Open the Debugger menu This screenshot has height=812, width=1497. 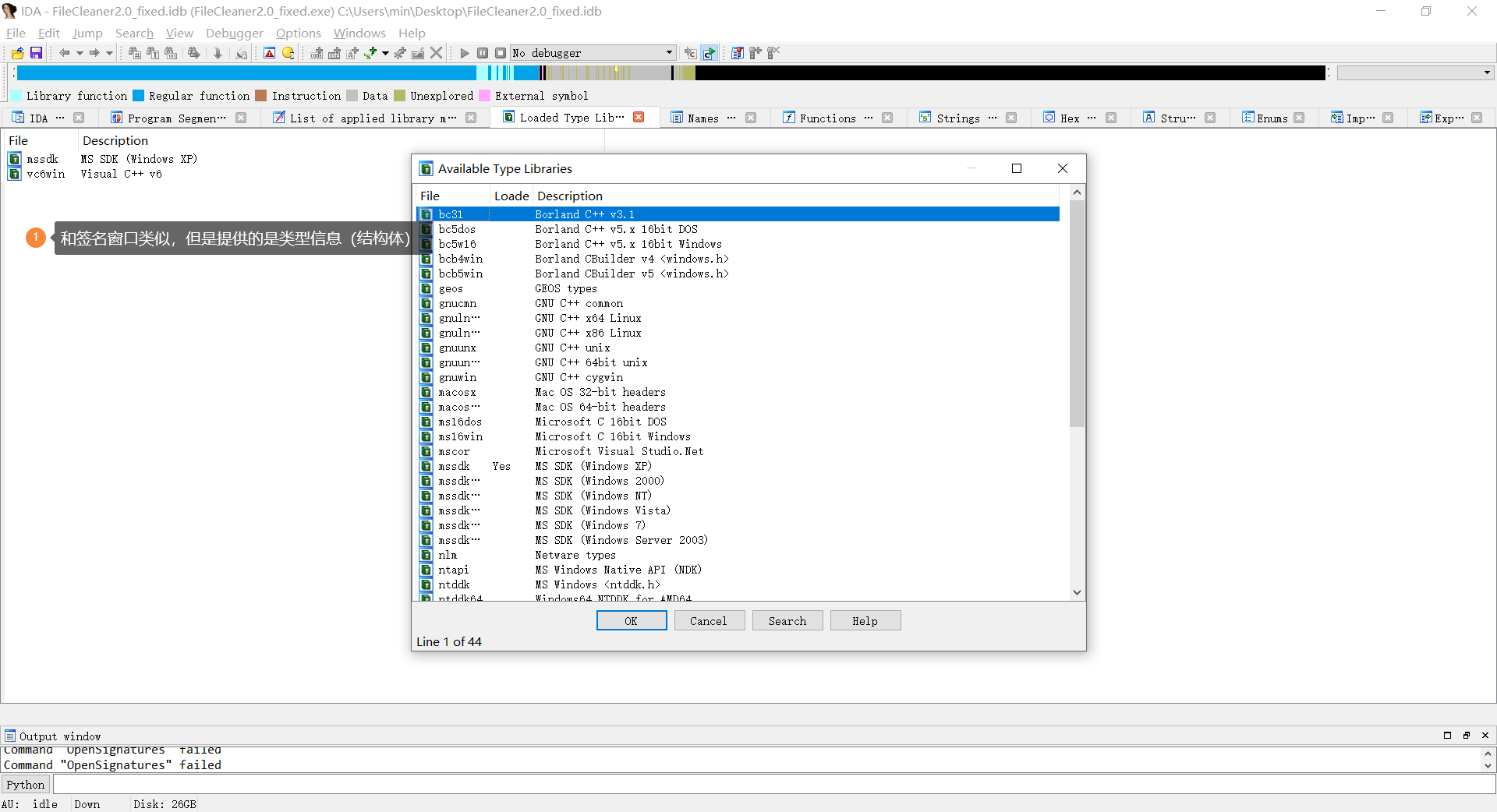point(234,33)
